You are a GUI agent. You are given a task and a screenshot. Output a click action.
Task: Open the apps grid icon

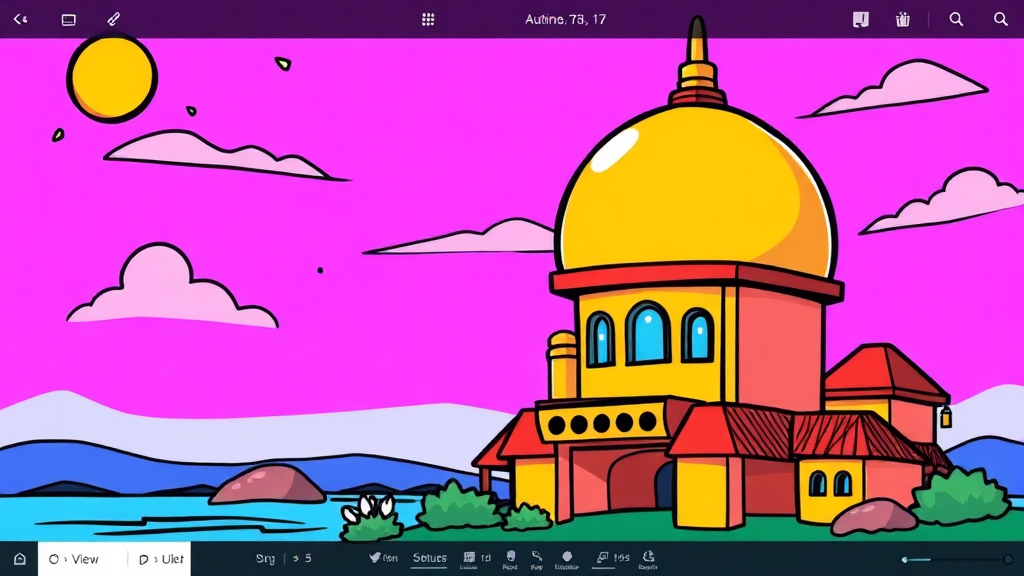[428, 19]
